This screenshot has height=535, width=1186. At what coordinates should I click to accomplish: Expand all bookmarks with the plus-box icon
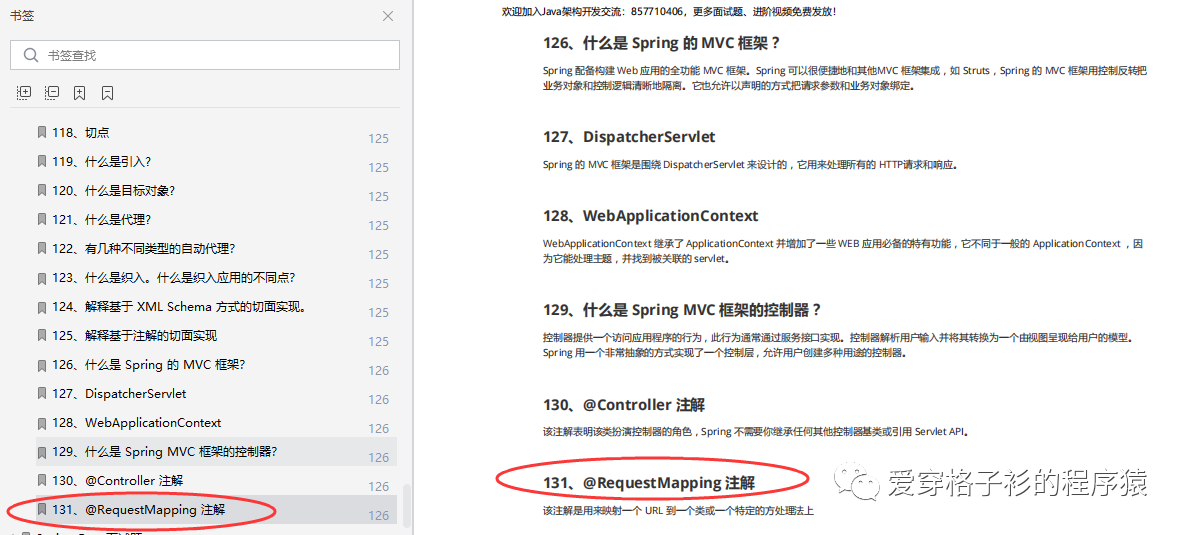coord(24,93)
